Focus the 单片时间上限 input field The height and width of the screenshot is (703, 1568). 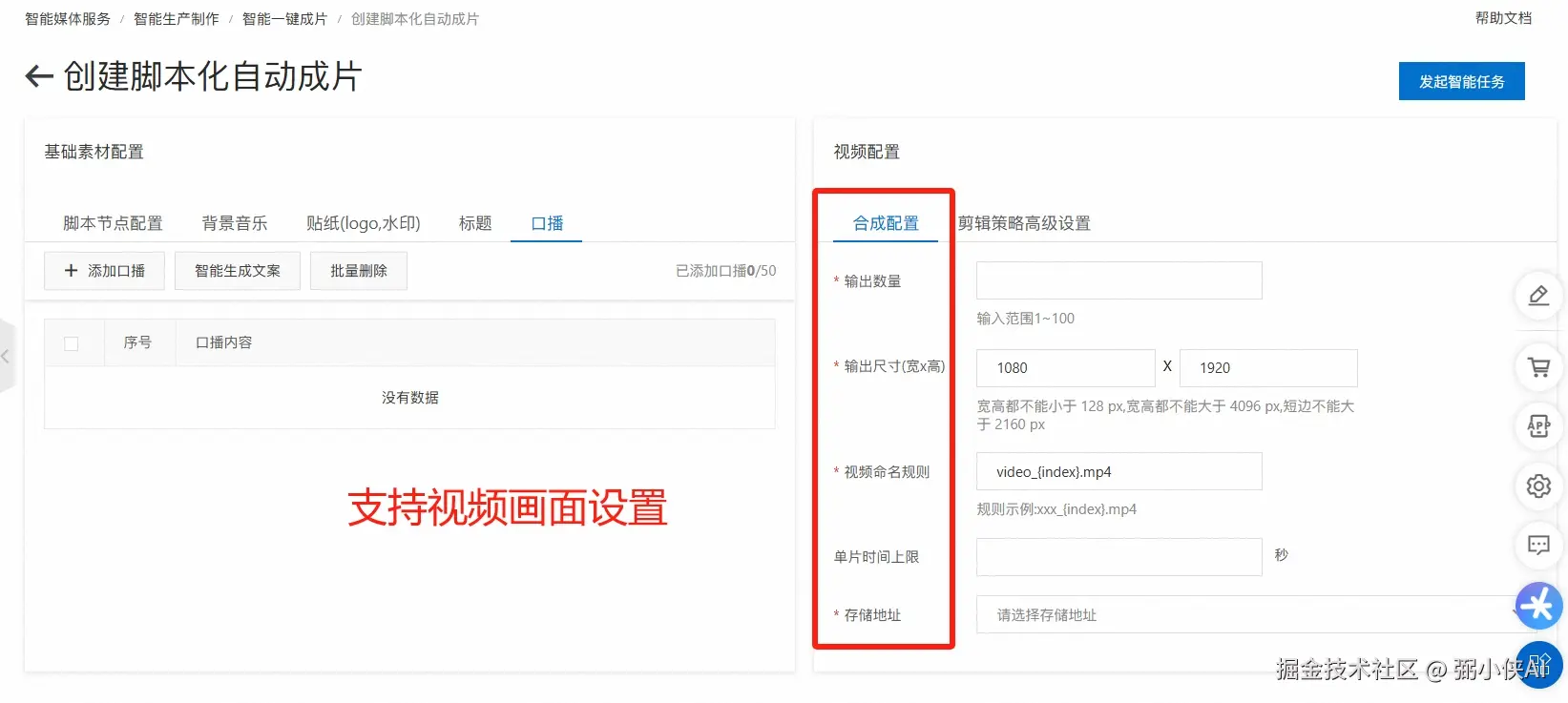(1119, 557)
